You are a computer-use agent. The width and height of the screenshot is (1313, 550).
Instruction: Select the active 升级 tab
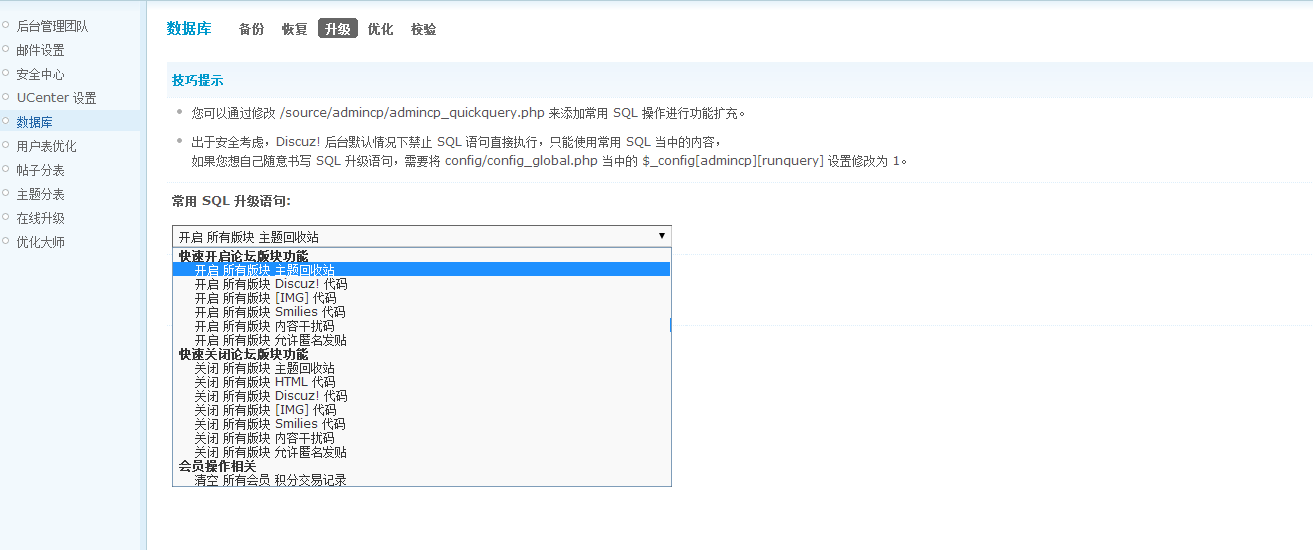click(338, 29)
